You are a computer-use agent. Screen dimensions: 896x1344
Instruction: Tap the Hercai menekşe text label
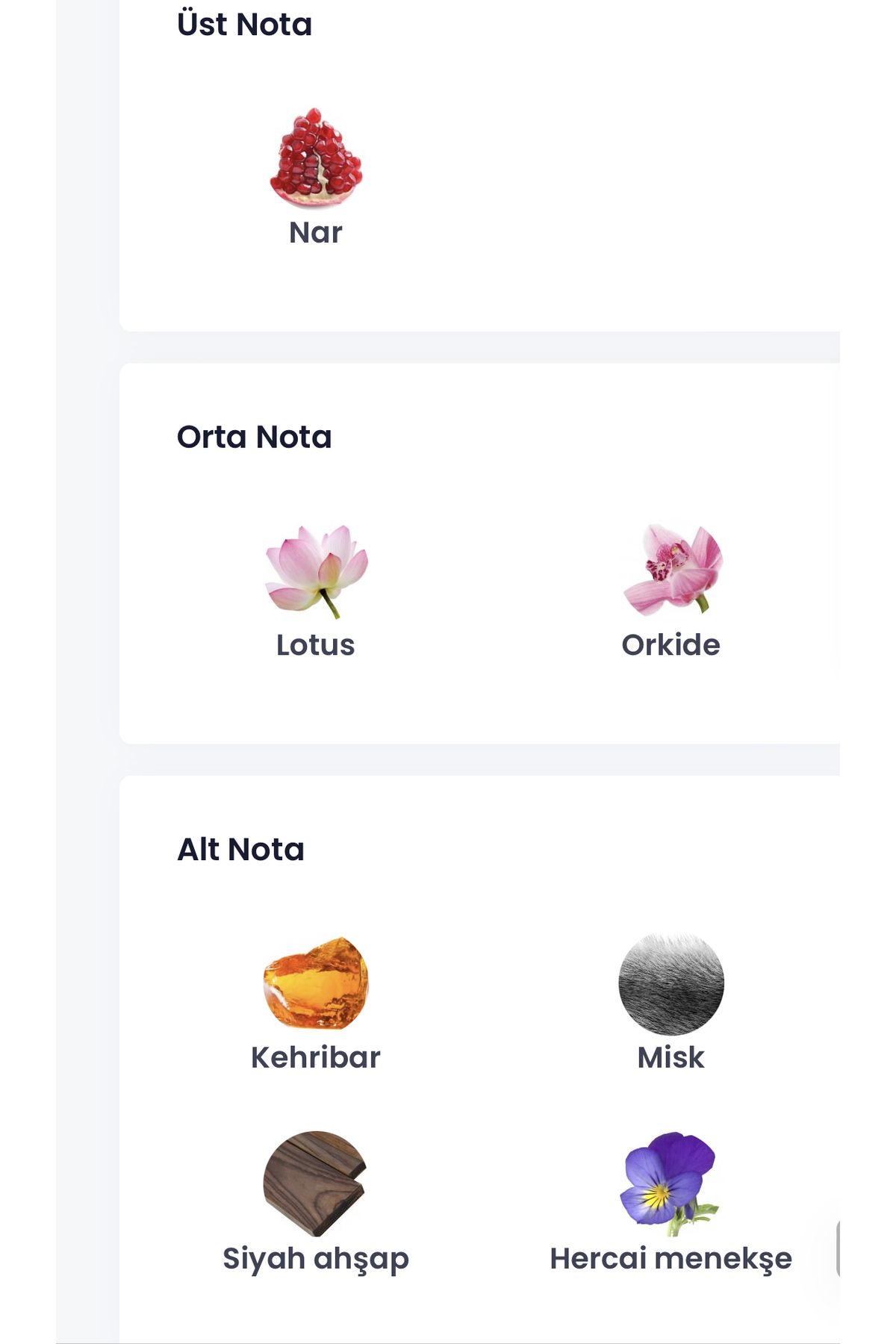[x=671, y=1260]
